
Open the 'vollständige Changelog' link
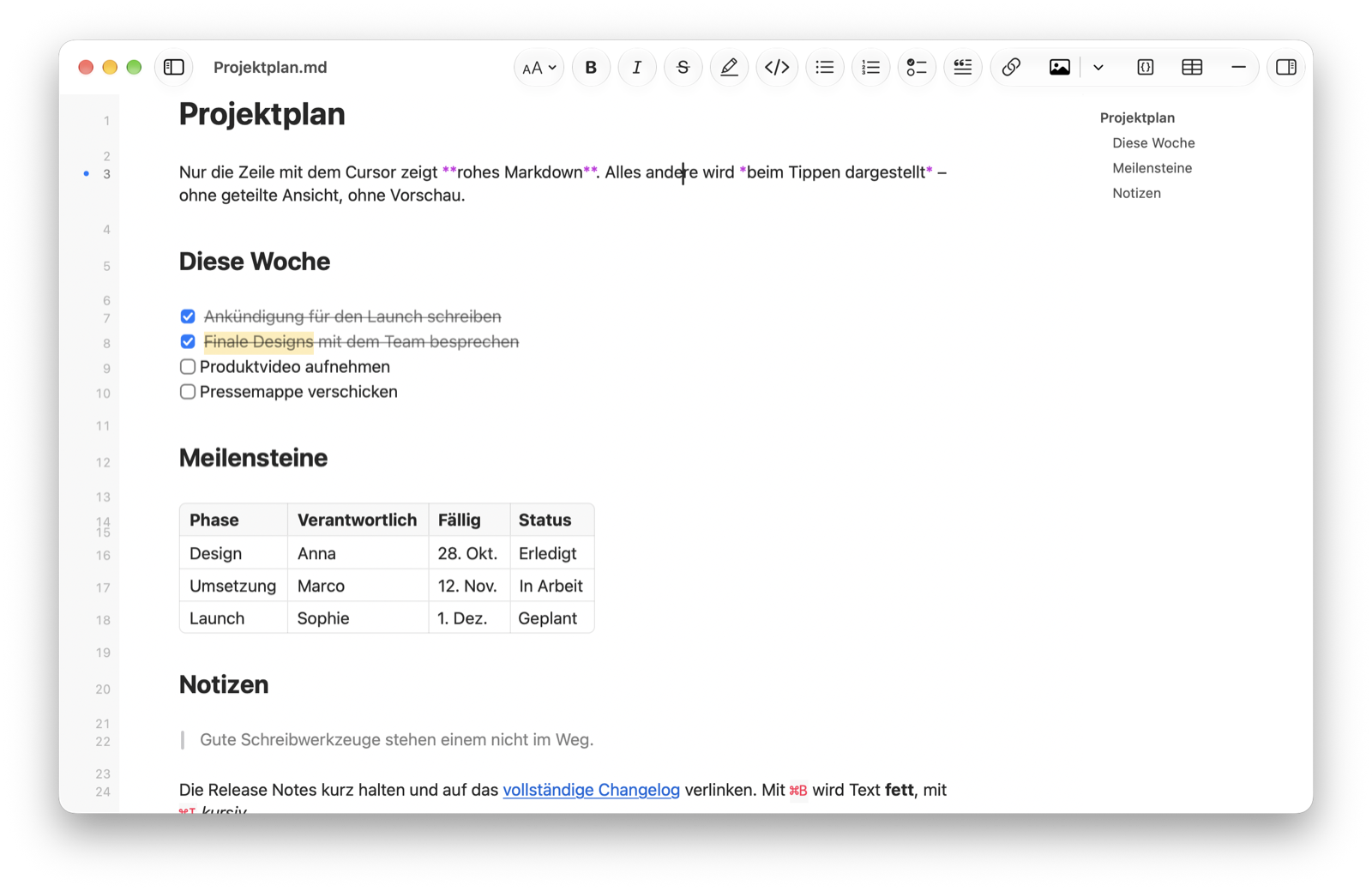(x=591, y=790)
